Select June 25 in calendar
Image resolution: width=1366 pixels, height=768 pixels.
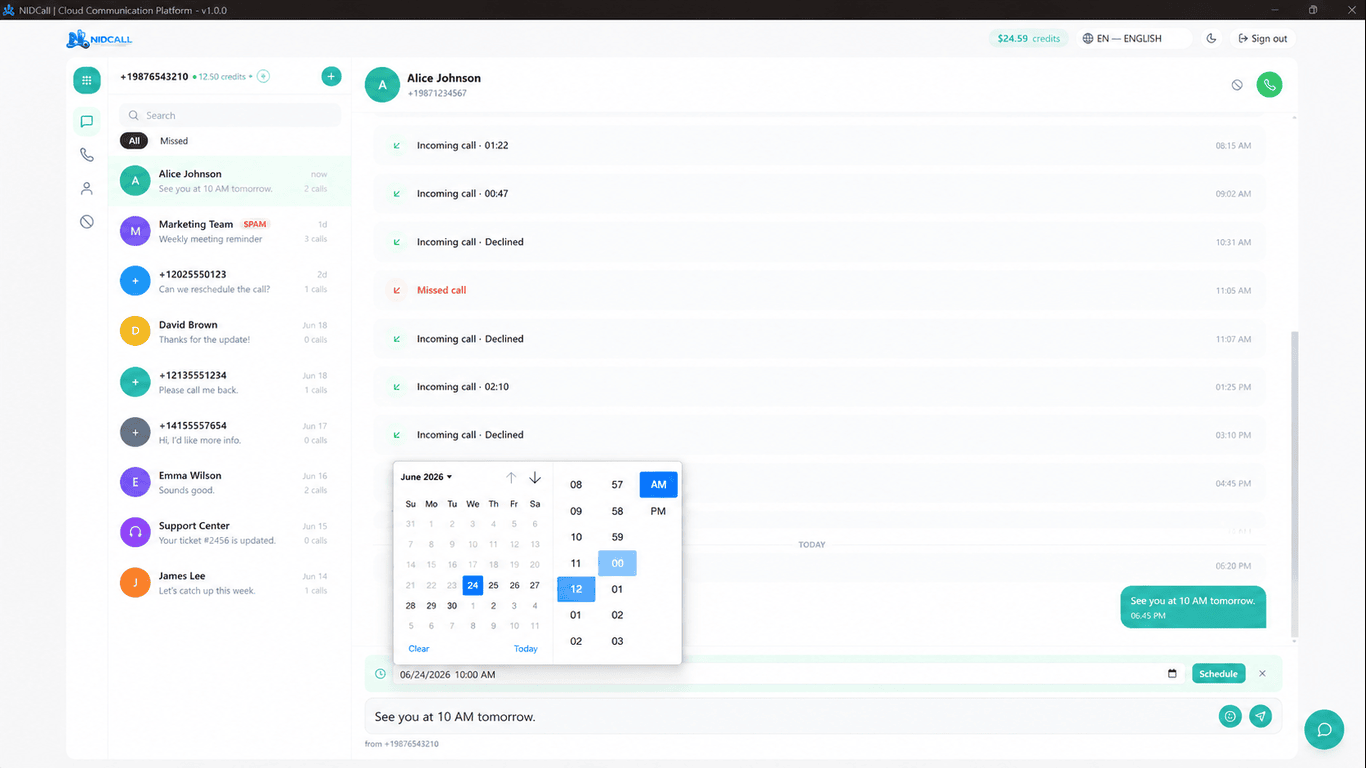coord(493,585)
